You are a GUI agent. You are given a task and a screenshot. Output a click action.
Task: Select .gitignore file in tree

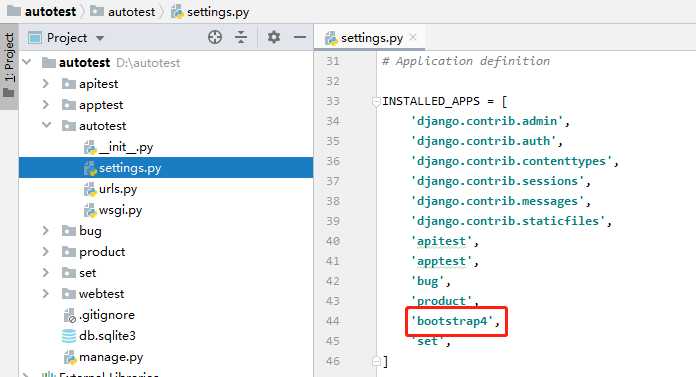point(107,315)
